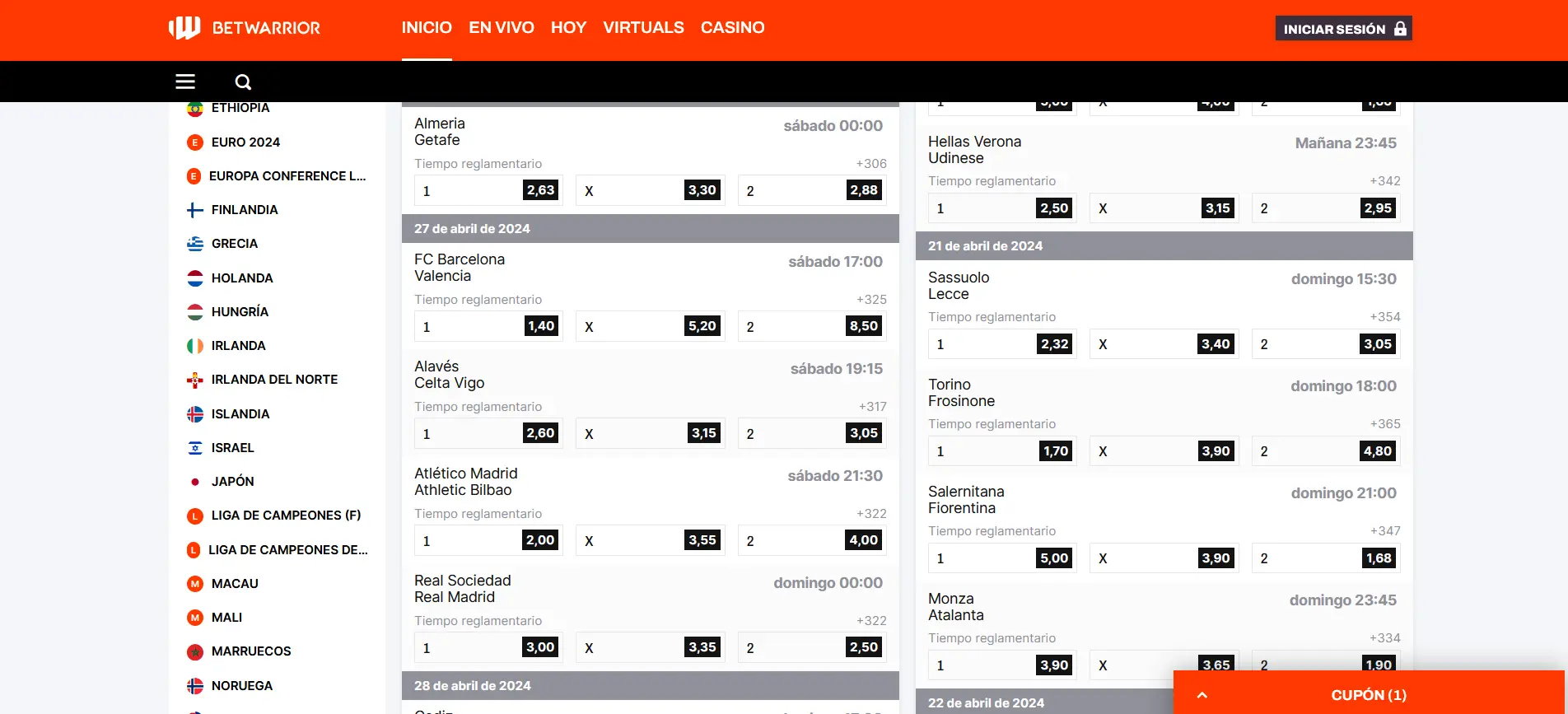Open the CASINO tab
The width and height of the screenshot is (1568, 714).
732,28
